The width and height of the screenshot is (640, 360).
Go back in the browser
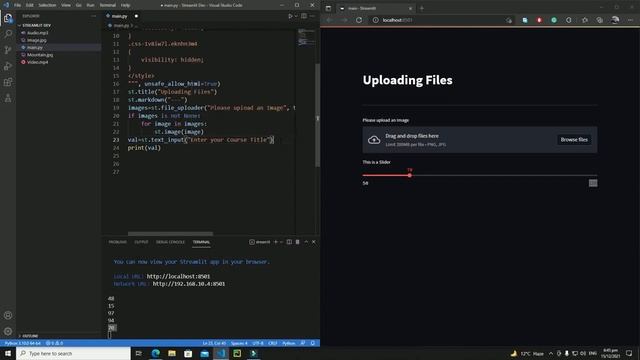coord(329,20)
